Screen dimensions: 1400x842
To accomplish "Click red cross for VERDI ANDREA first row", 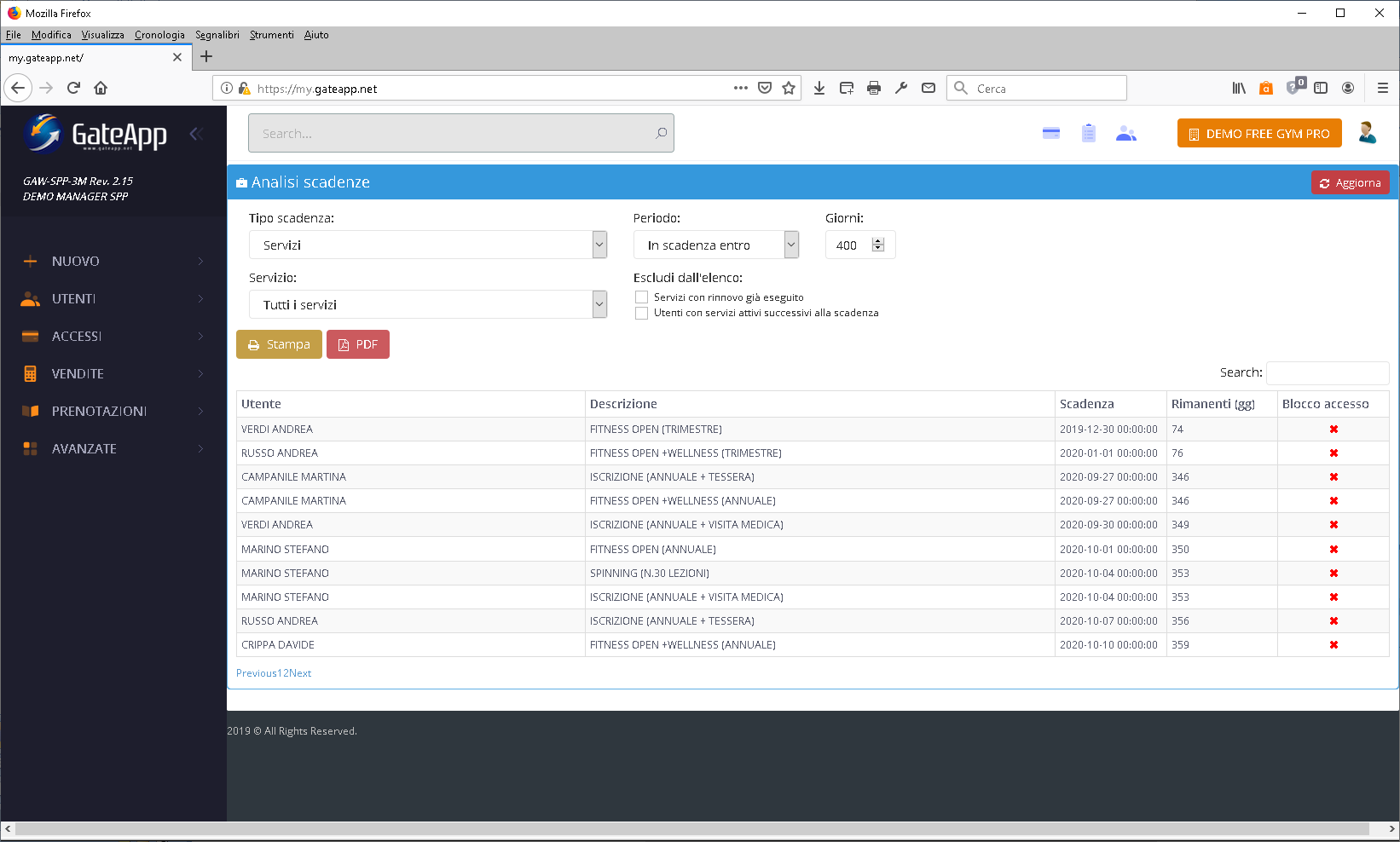I will pyautogui.click(x=1333, y=430).
